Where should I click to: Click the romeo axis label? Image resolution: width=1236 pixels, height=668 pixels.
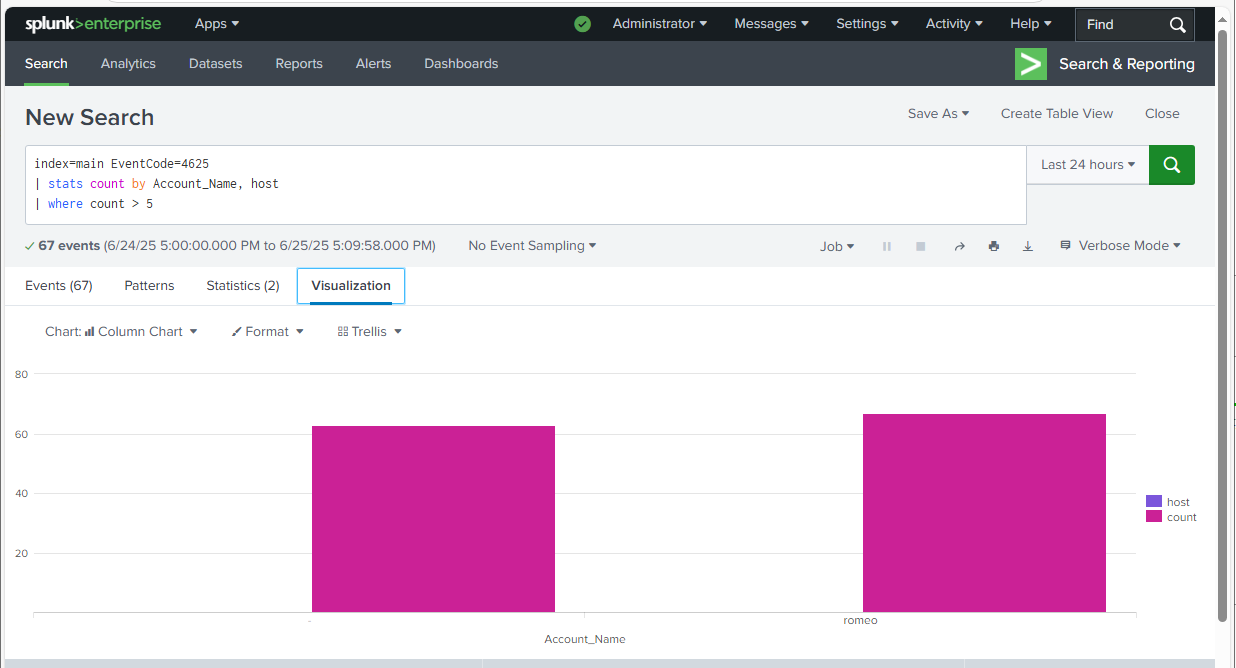[860, 620]
